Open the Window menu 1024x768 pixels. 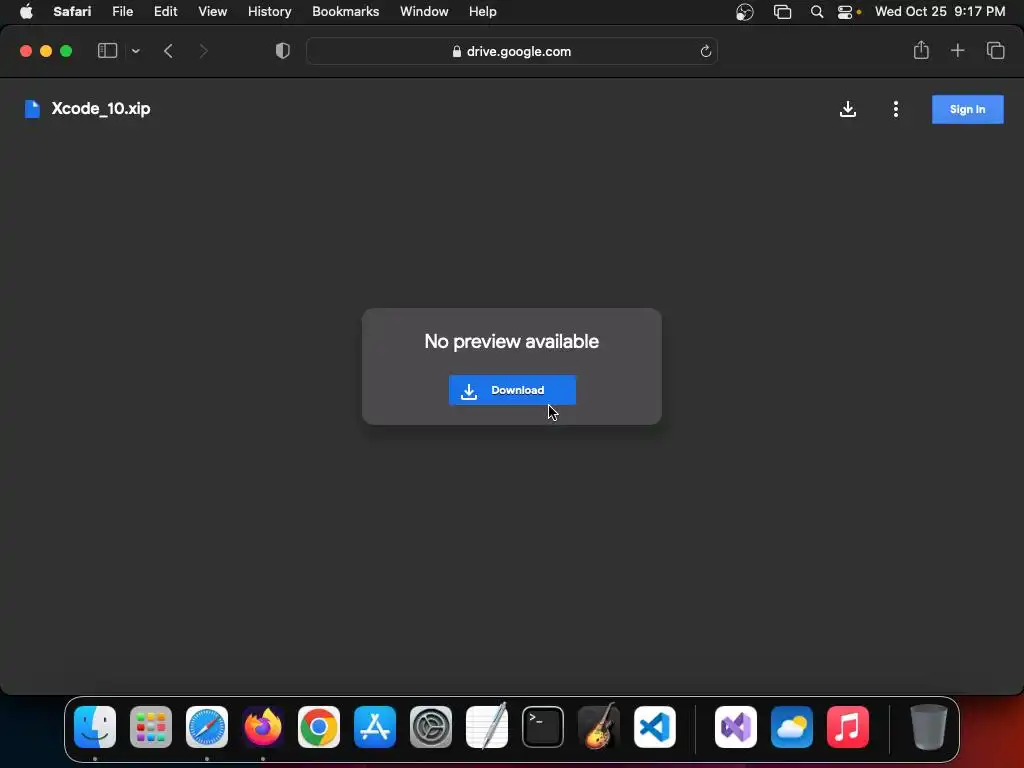click(424, 12)
